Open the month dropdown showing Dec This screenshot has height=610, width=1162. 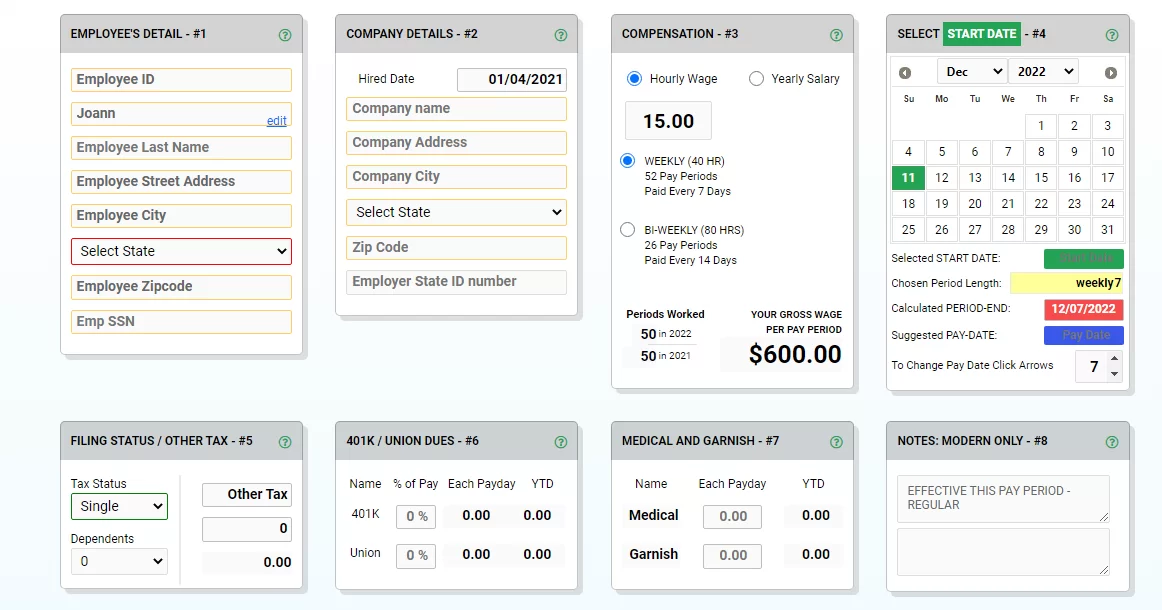tap(971, 71)
